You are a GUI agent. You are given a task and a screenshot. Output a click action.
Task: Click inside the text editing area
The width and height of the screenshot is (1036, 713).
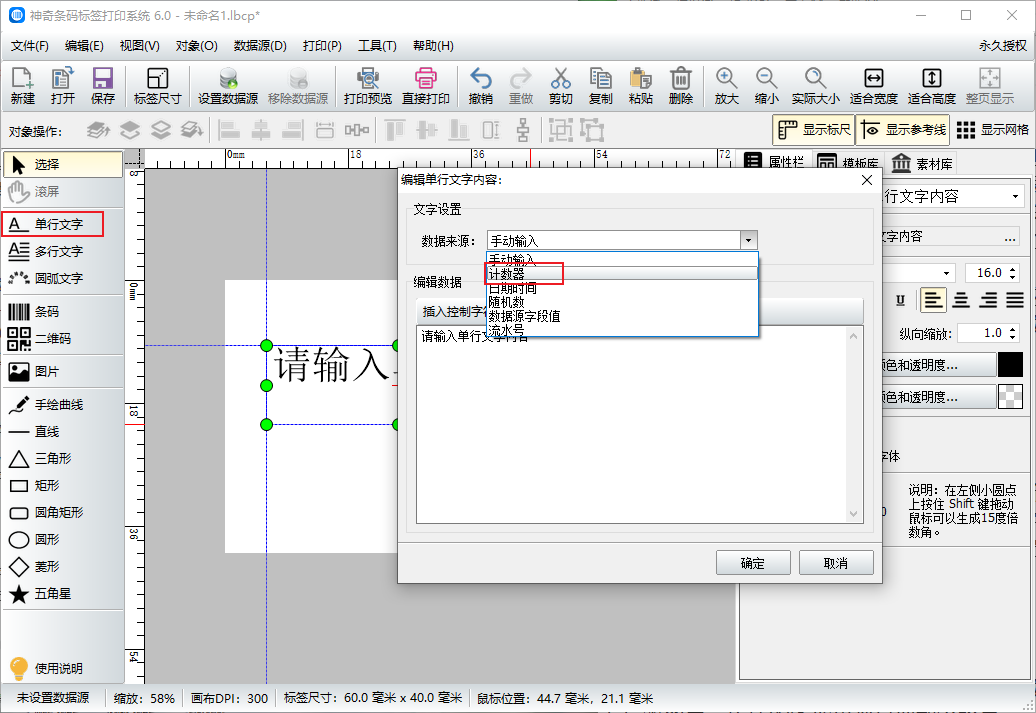click(632, 430)
